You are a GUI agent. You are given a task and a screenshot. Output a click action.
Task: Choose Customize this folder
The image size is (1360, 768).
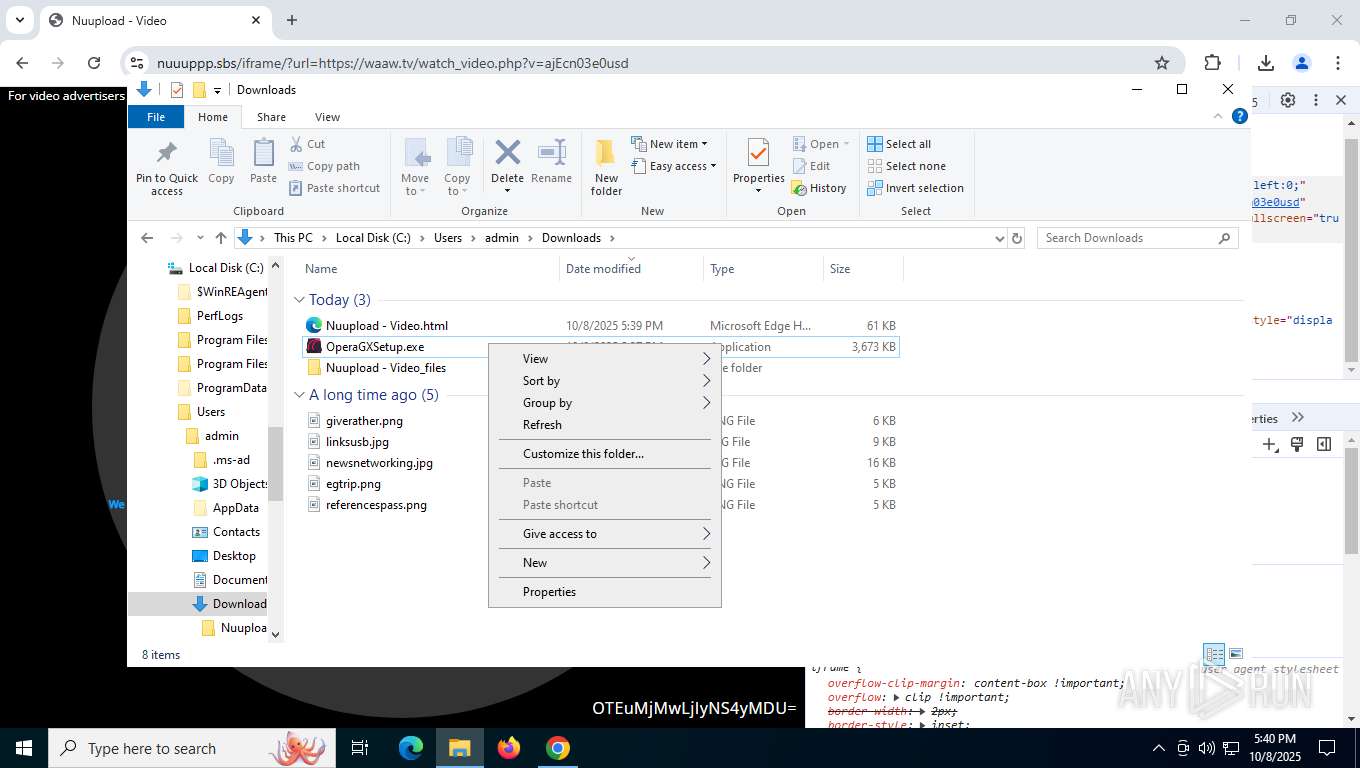(604, 454)
